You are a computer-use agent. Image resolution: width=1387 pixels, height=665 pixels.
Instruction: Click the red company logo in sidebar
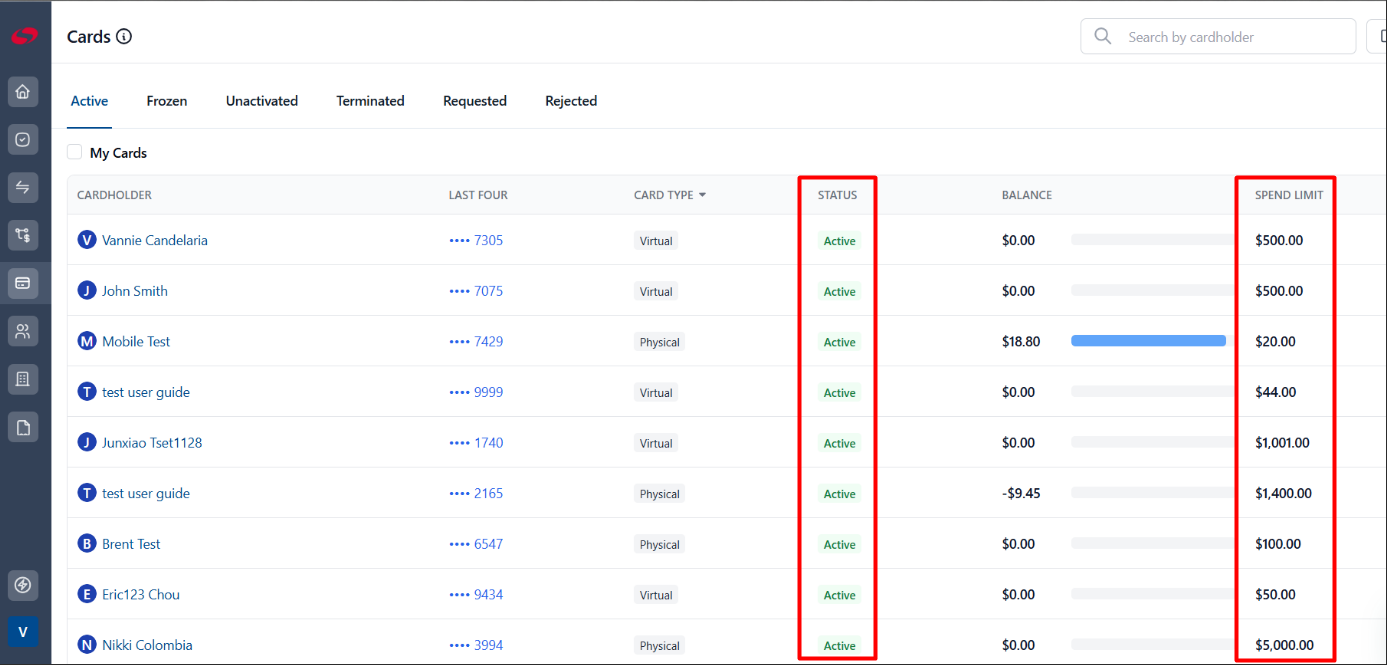tap(24, 36)
